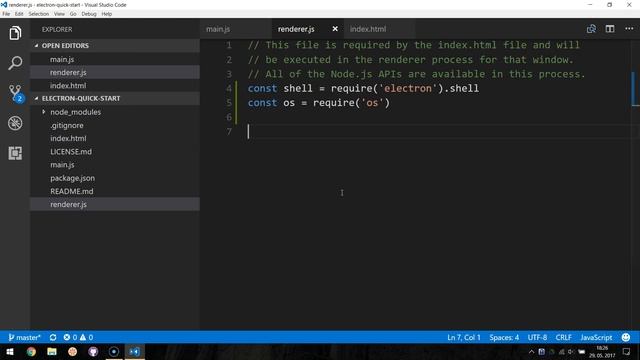This screenshot has height=360, width=640.
Task: Click the feedback smiley icon
Action: click(626, 338)
